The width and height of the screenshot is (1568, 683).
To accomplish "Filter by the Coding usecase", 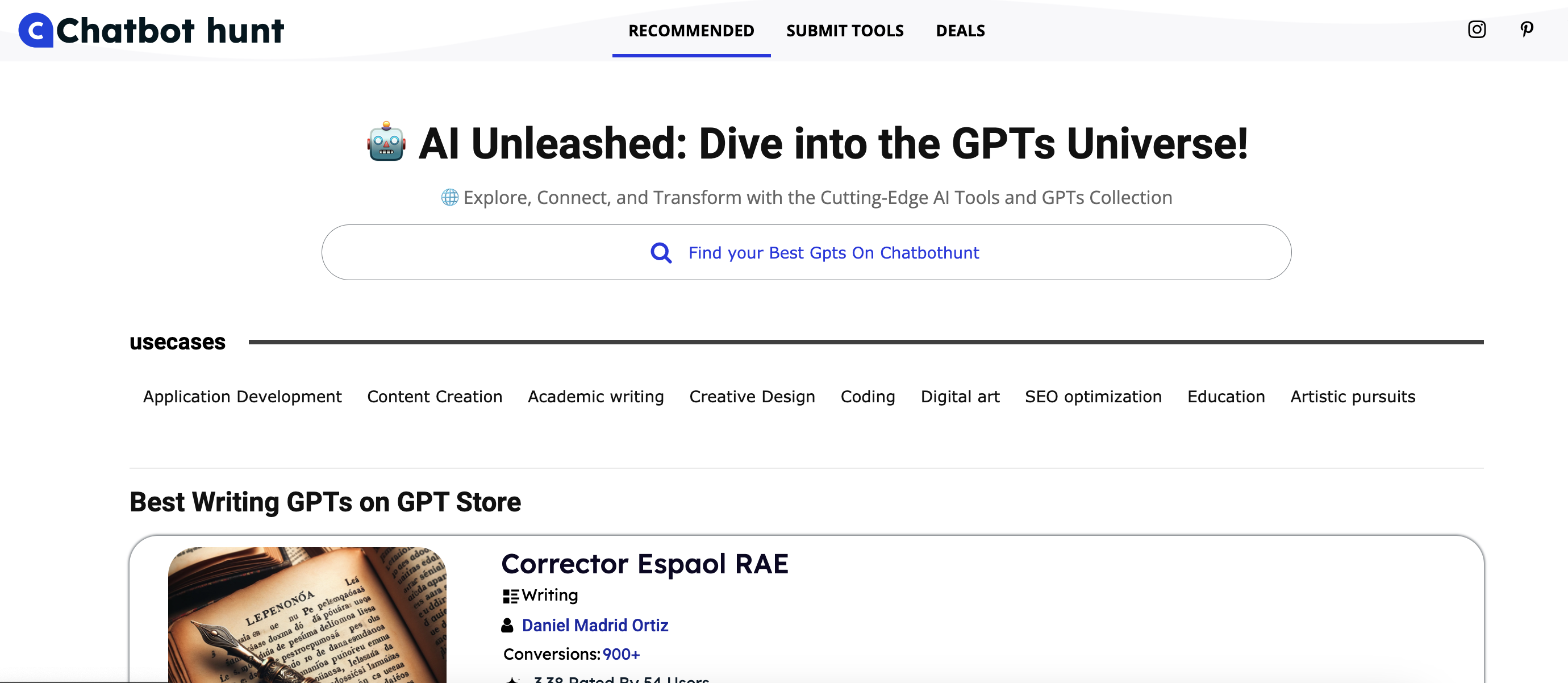I will click(868, 396).
